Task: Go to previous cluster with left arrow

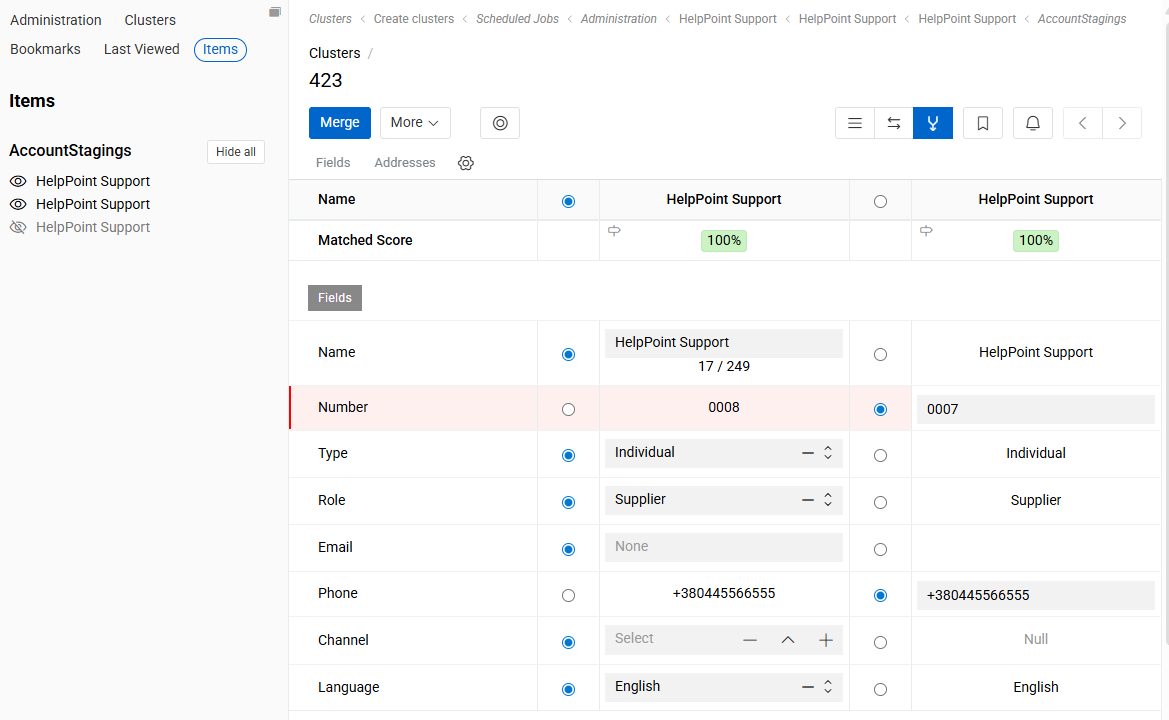Action: click(x=1083, y=123)
